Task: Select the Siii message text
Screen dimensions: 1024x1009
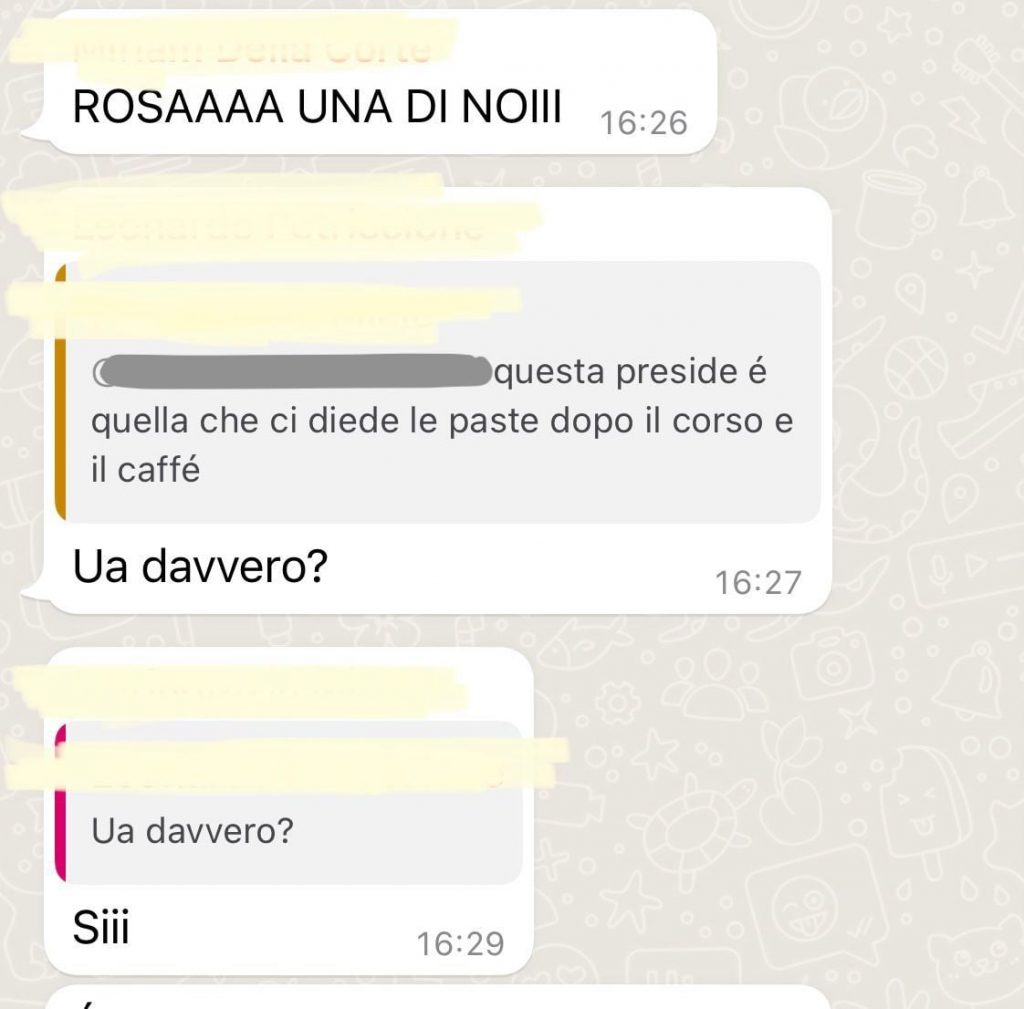Action: pos(101,926)
